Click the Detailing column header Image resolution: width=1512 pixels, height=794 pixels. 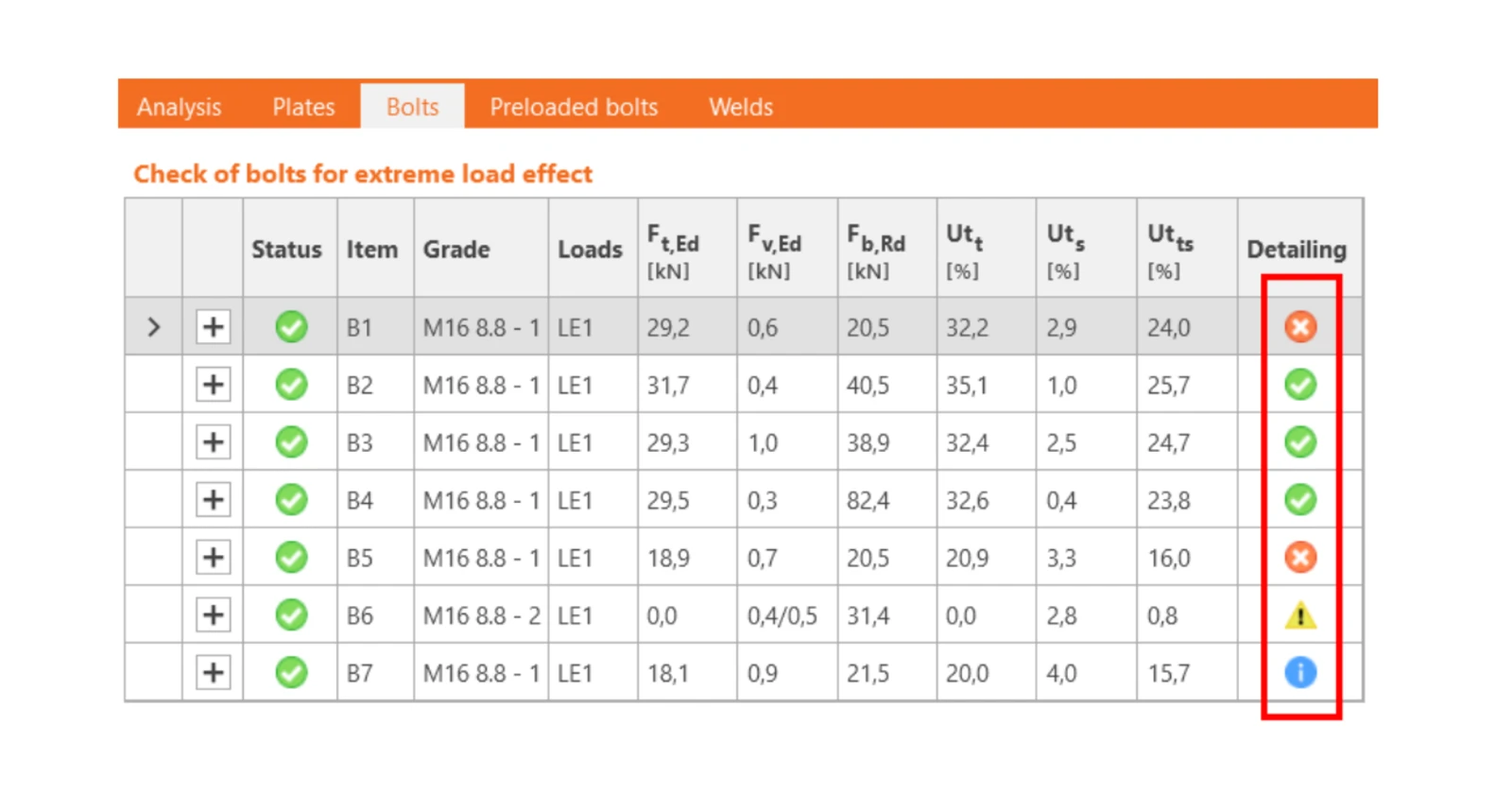(1297, 250)
